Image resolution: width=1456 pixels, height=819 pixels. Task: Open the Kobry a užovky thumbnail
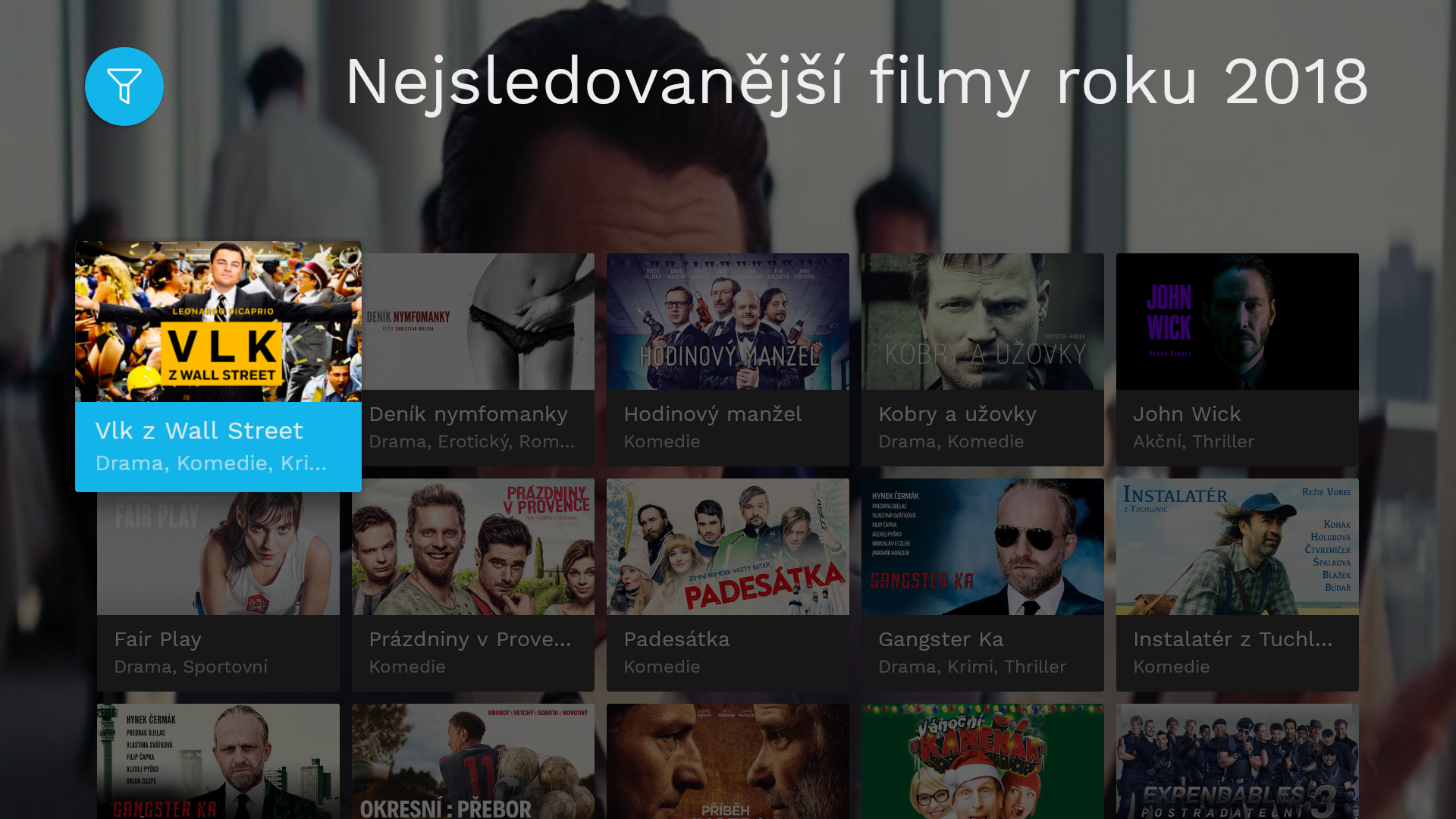(x=983, y=322)
